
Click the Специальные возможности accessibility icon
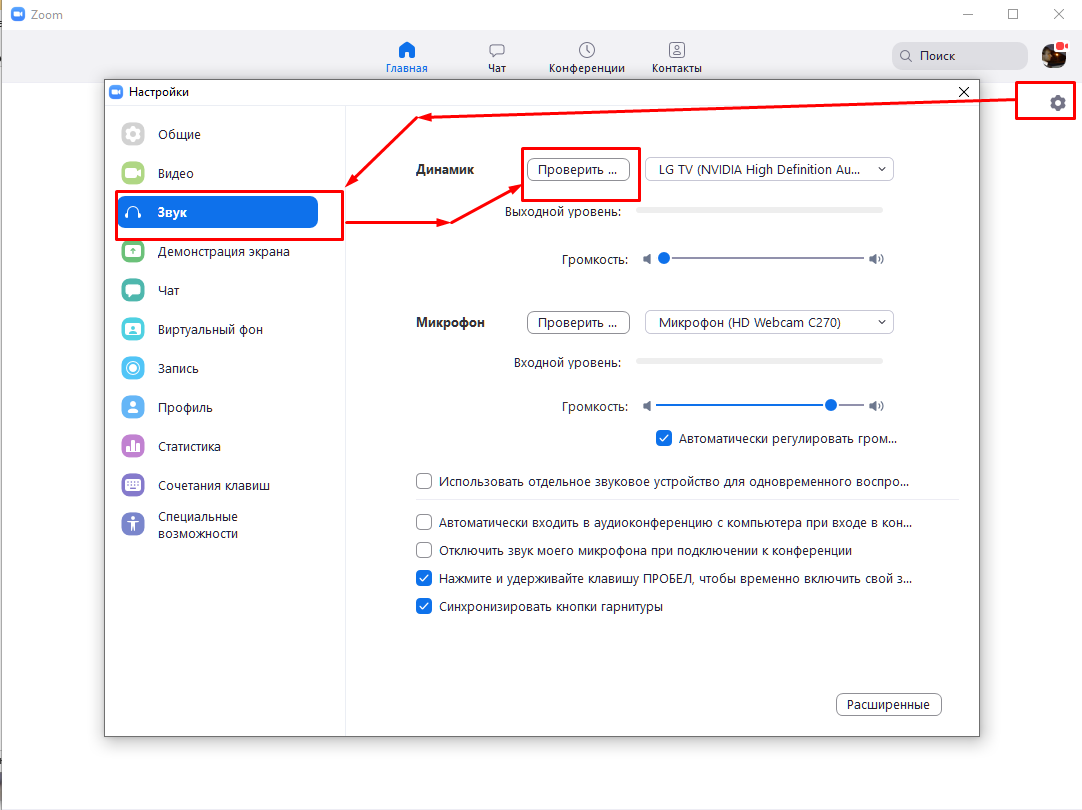(x=133, y=524)
